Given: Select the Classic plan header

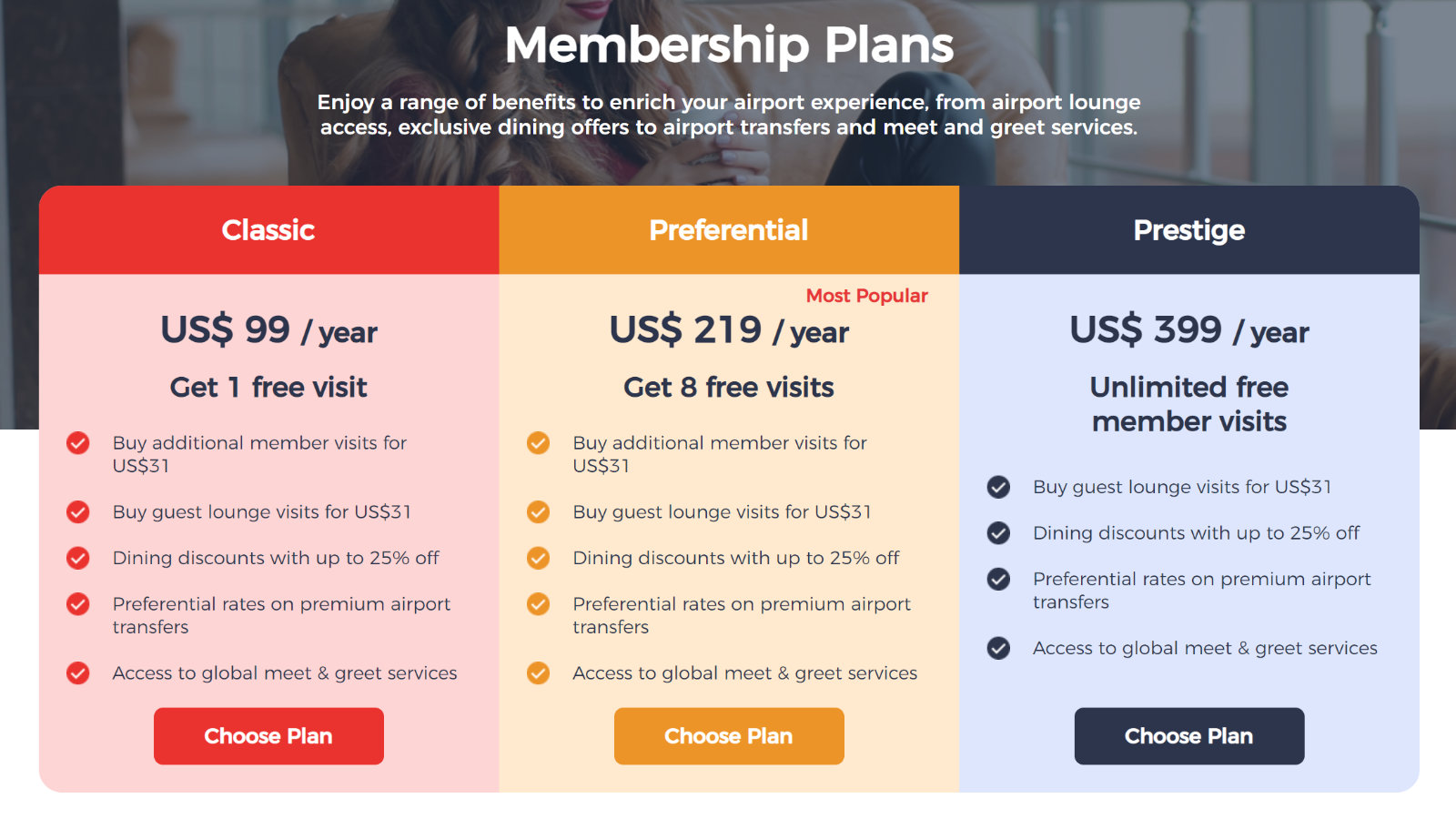Looking at the screenshot, I should 268,230.
